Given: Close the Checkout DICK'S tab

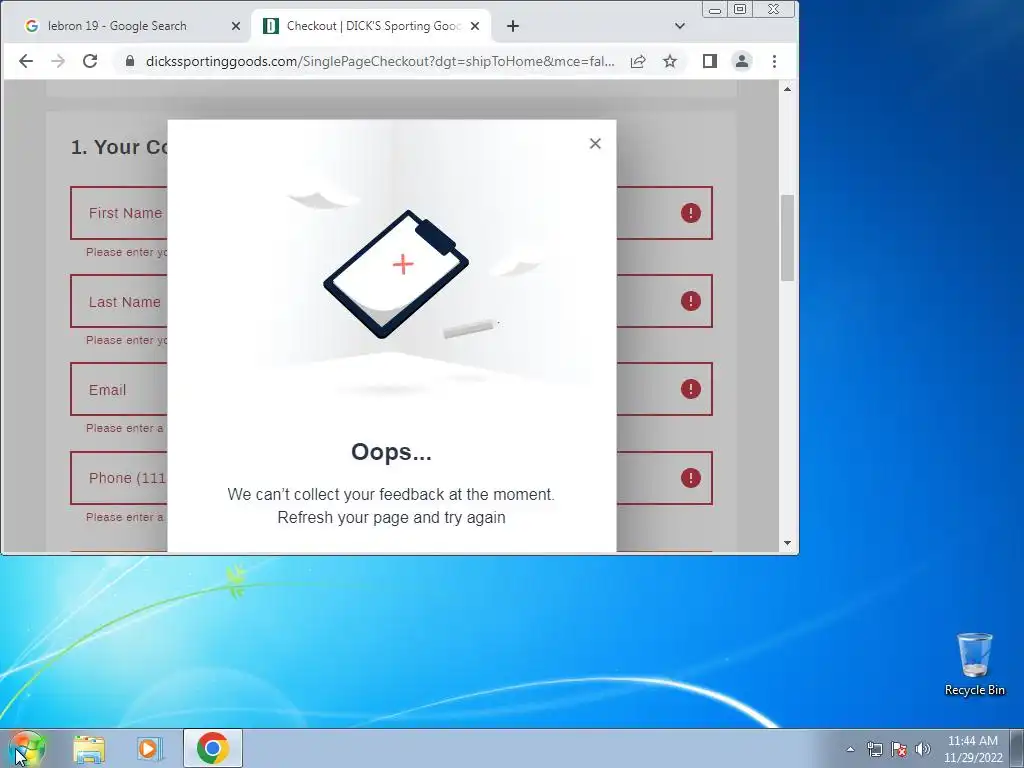Looking at the screenshot, I should coord(475,26).
